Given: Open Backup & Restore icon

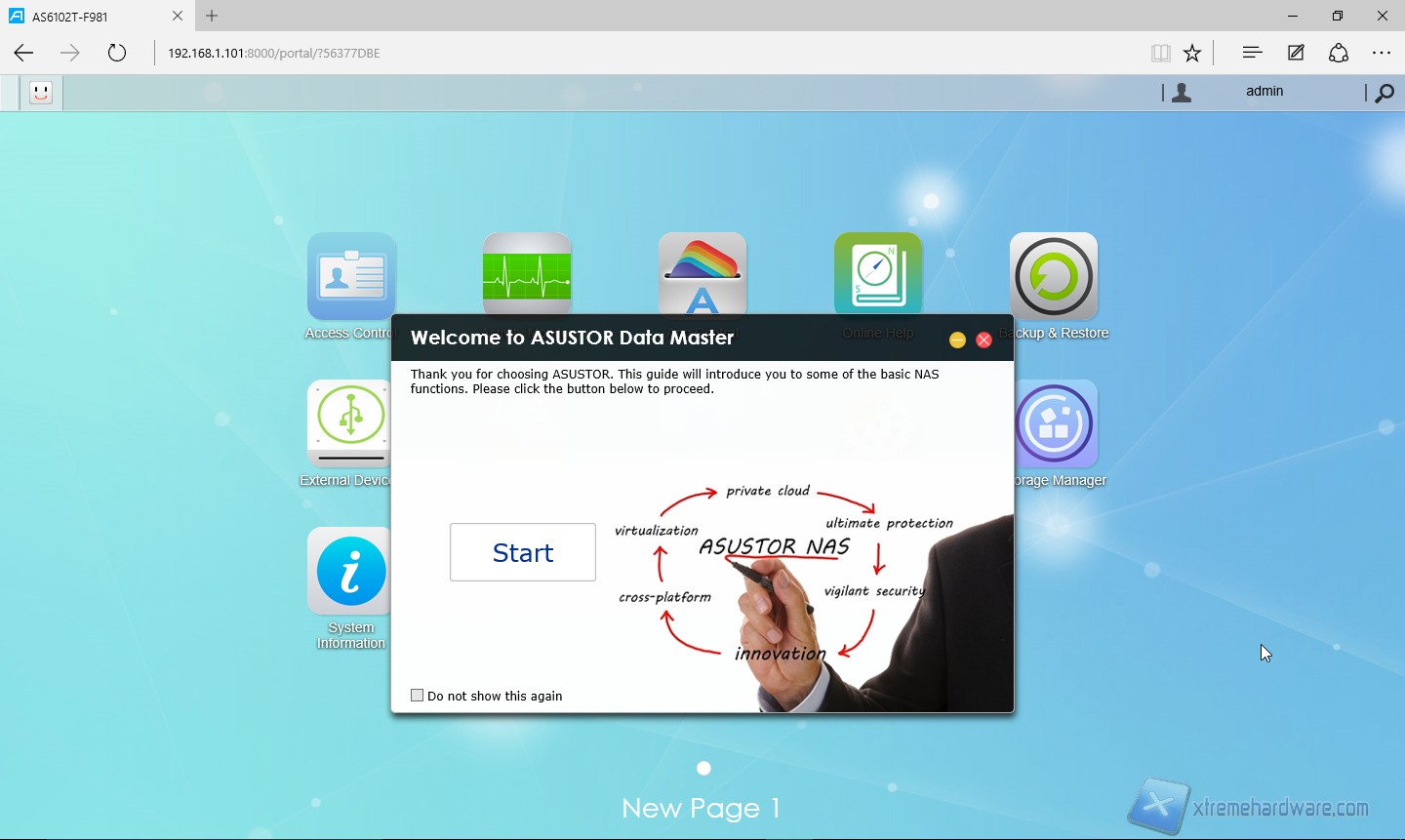Looking at the screenshot, I should 1054,276.
